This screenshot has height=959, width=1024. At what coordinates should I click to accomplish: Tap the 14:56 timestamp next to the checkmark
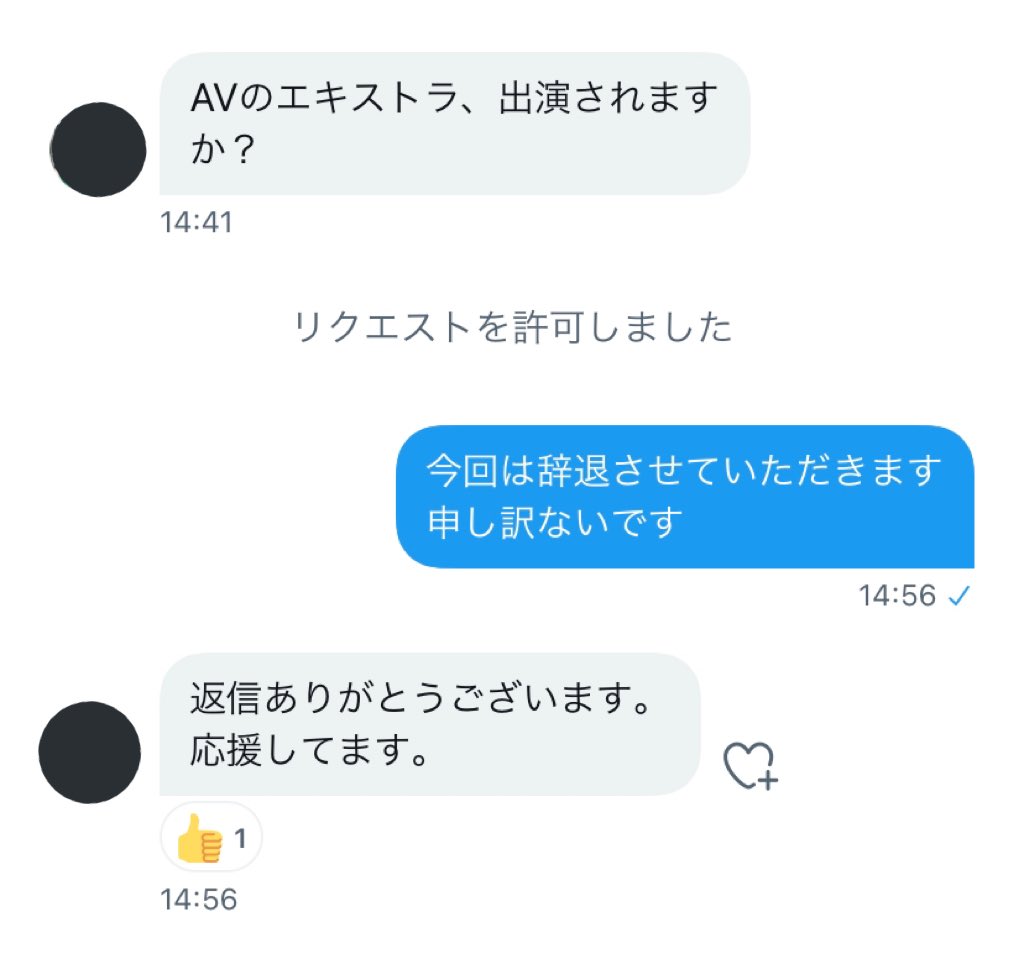coord(897,596)
